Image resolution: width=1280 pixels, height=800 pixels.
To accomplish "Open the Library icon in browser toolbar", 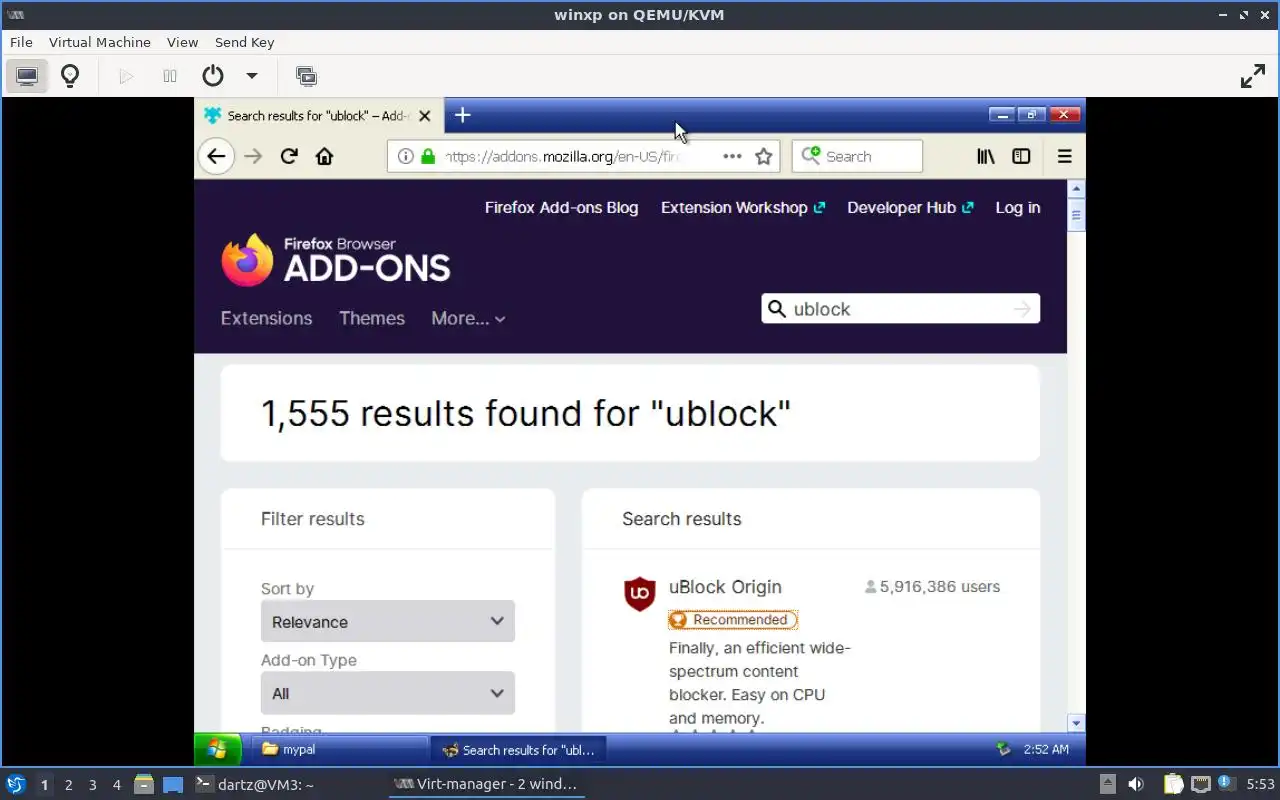I will [x=986, y=156].
